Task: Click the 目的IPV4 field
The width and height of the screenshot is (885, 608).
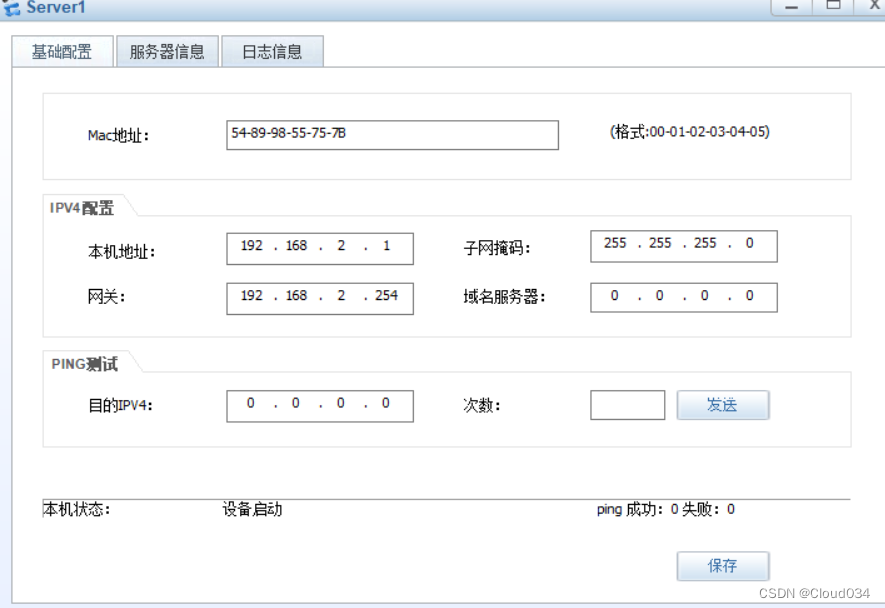Action: (x=320, y=406)
